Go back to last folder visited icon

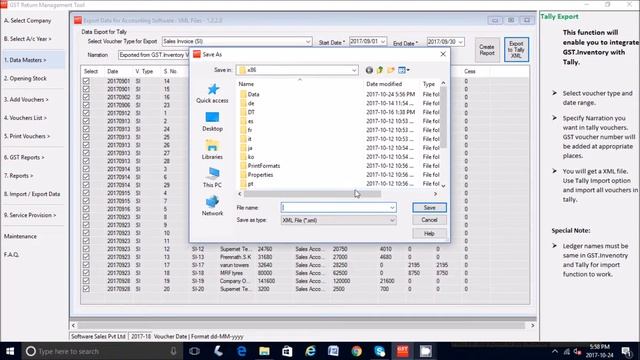point(369,70)
